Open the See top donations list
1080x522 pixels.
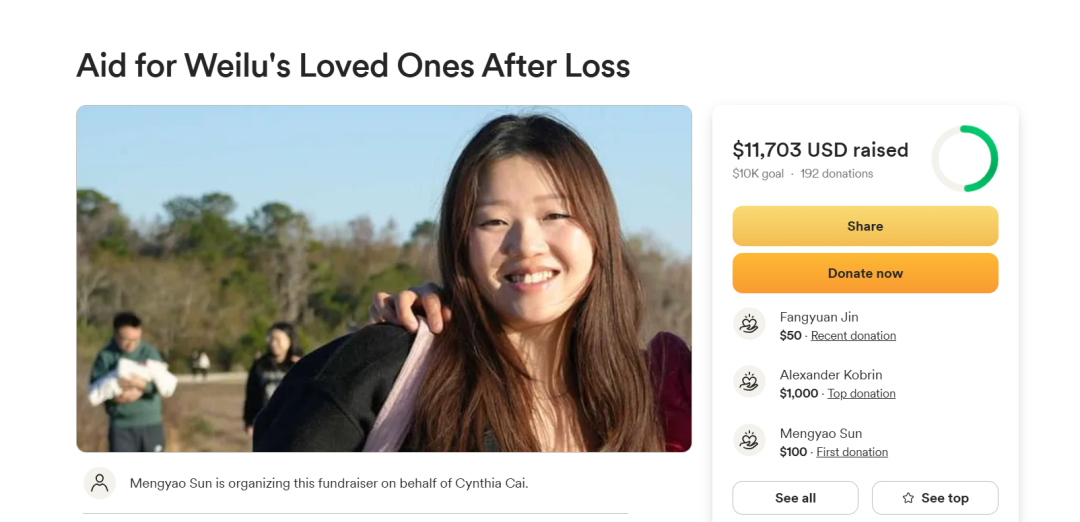pyautogui.click(x=935, y=498)
